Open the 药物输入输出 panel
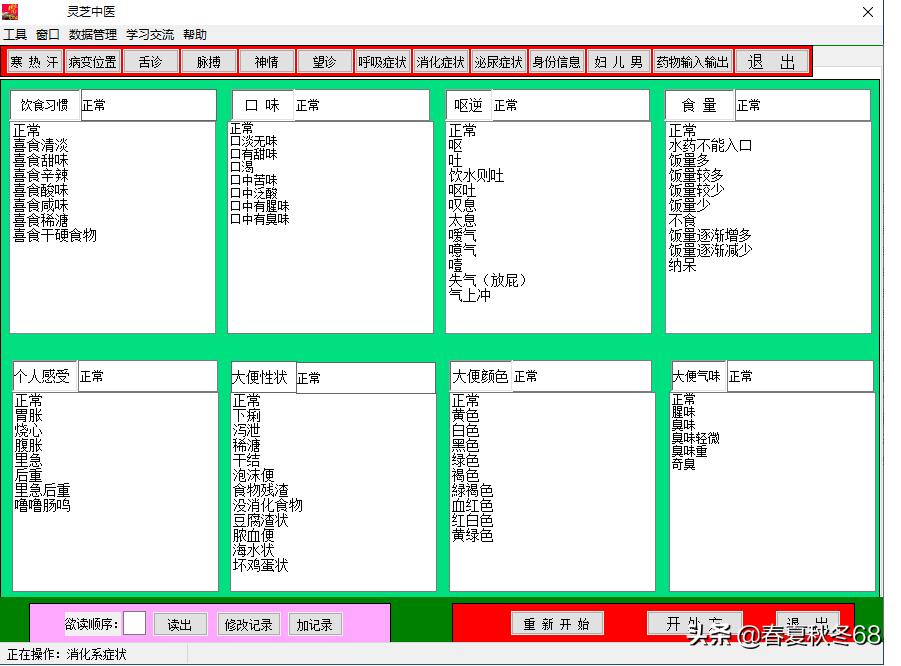Viewport: 901px width, 666px height. pyautogui.click(x=690, y=60)
